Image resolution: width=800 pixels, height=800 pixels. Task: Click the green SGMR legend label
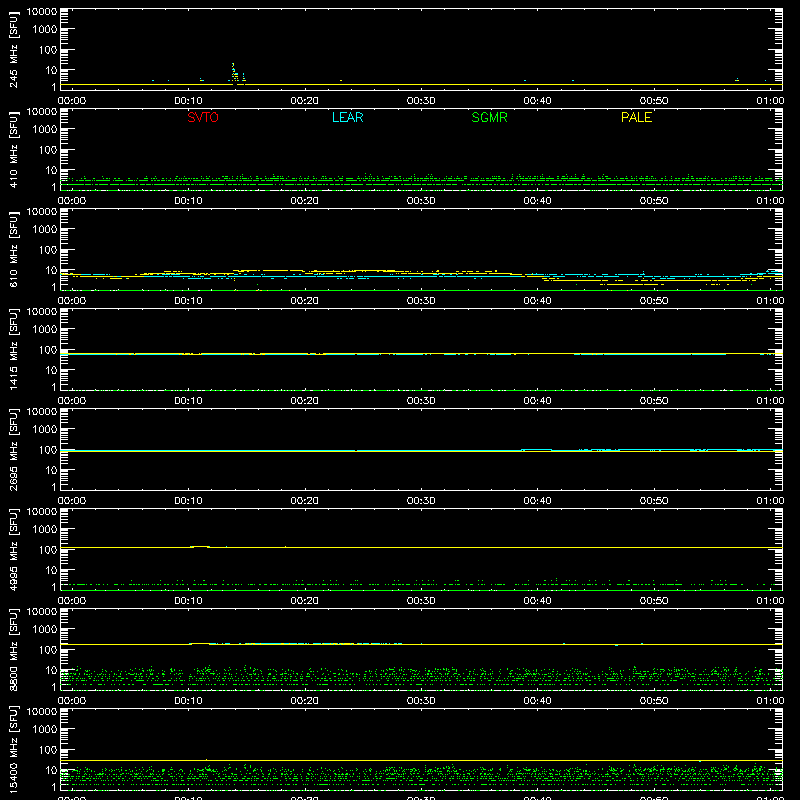pos(489,117)
